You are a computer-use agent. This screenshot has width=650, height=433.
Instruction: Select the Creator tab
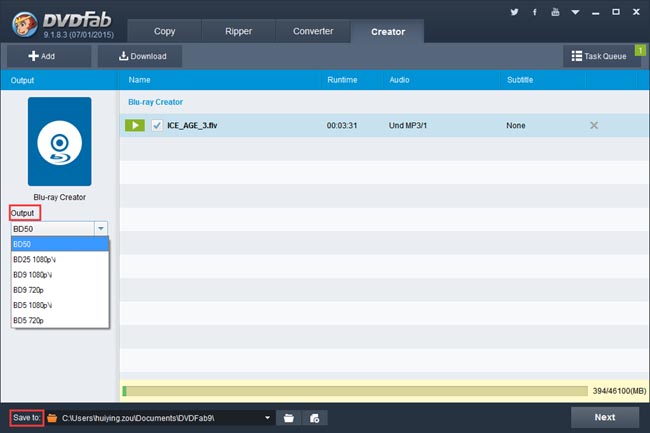(x=388, y=31)
